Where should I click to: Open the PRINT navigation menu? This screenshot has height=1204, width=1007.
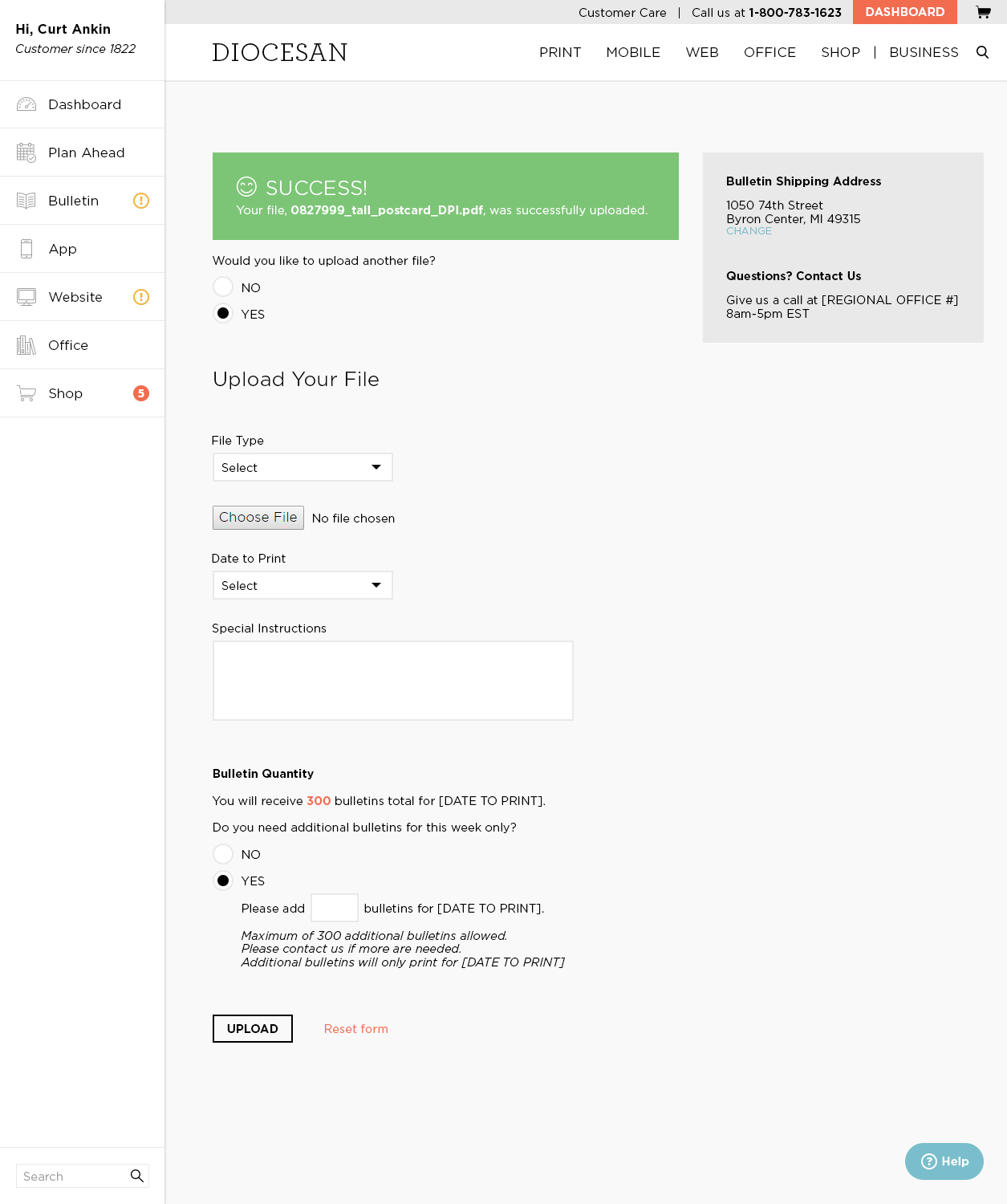click(x=560, y=52)
